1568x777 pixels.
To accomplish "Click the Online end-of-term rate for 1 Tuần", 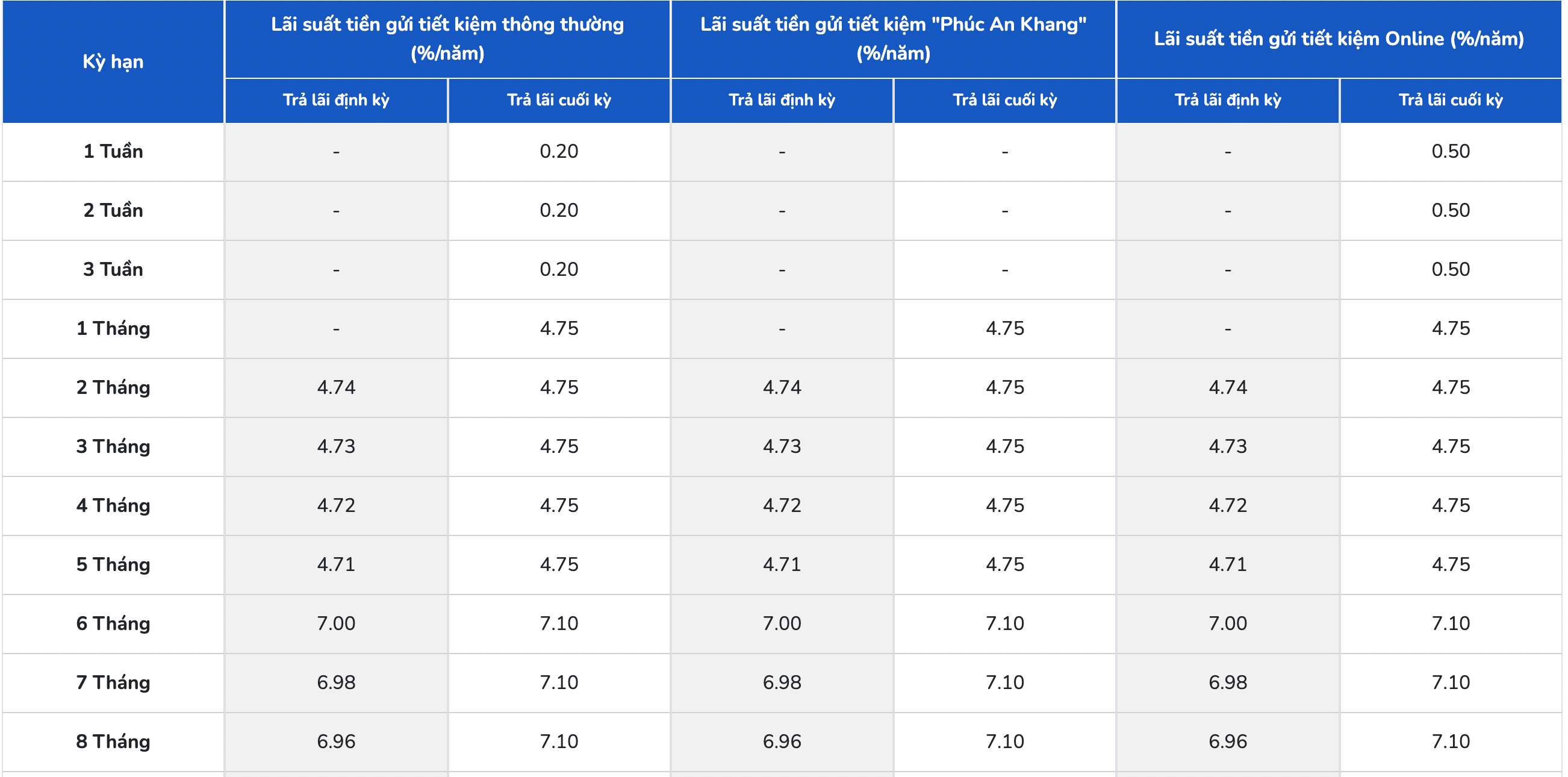I will tap(1451, 151).
